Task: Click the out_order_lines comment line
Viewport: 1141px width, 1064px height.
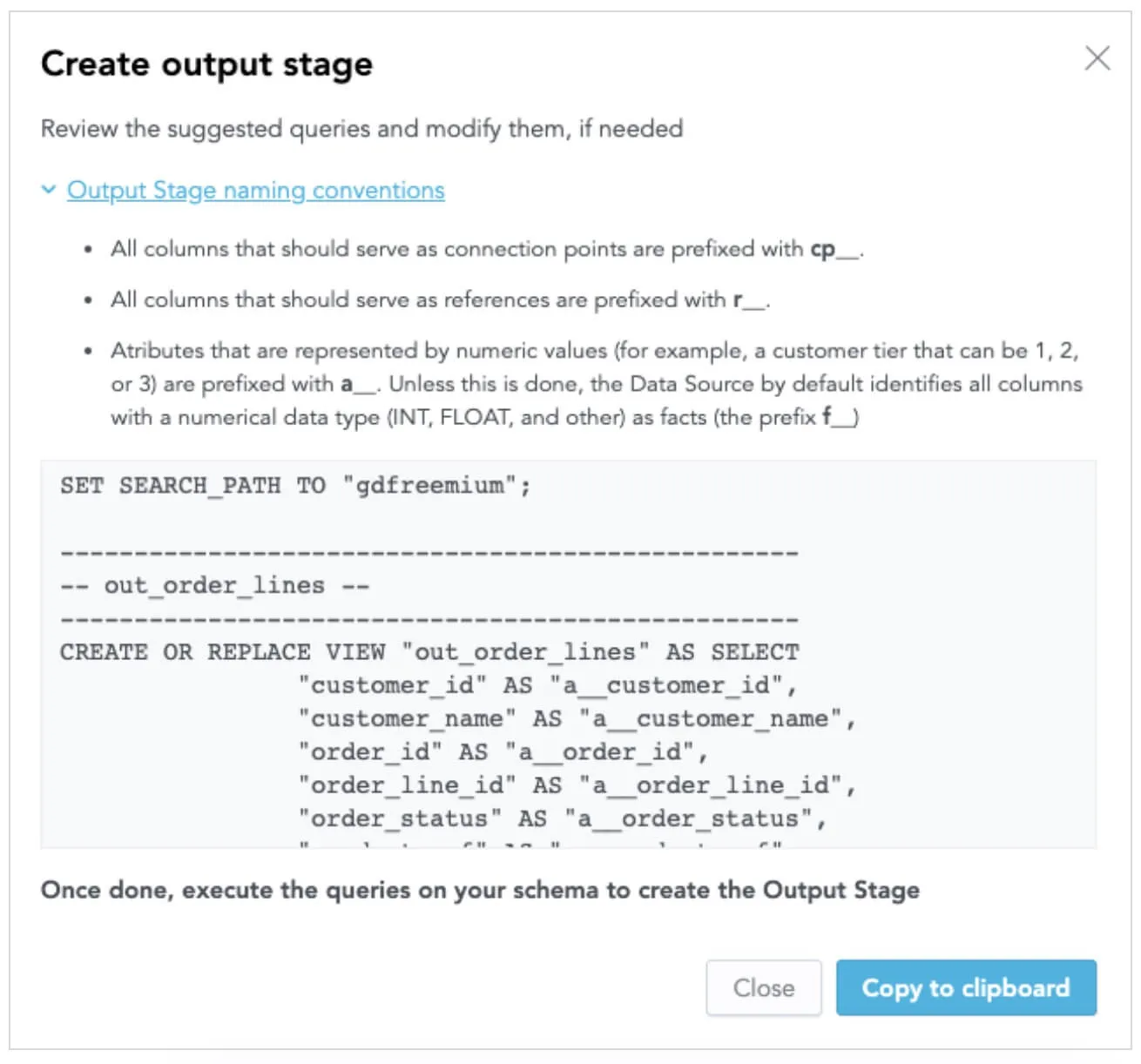Action: pos(214,585)
